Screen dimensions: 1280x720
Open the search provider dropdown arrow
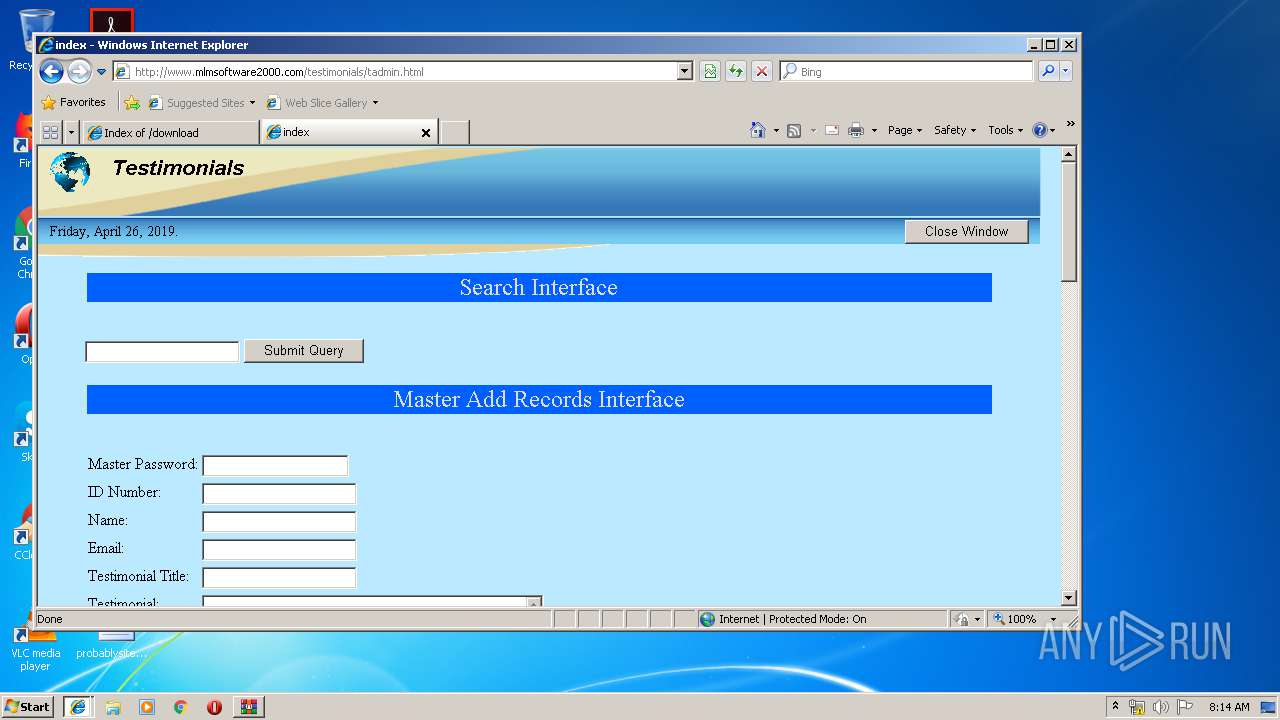(1066, 71)
